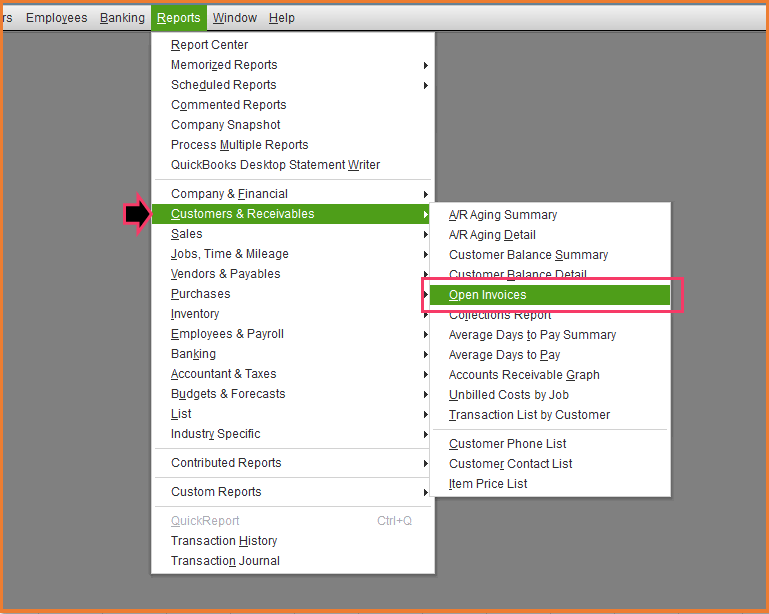Select Report Center

(x=293, y=45)
